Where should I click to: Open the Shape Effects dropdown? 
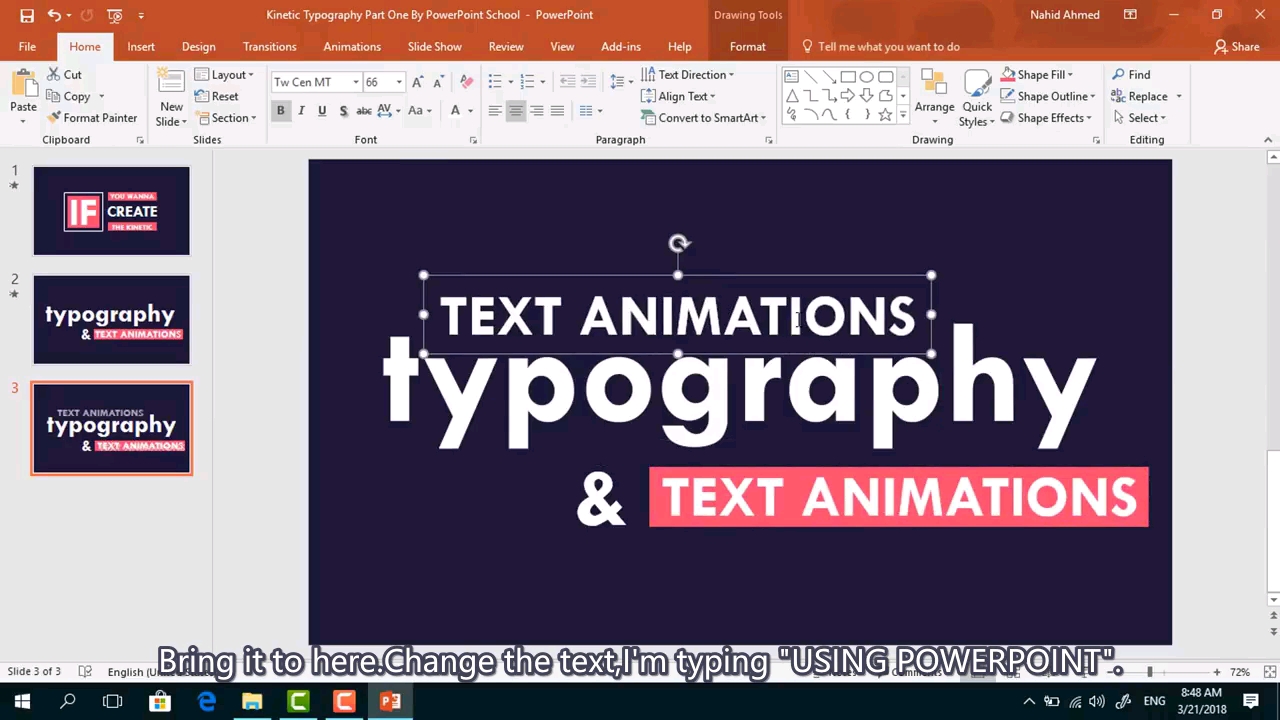[x=1046, y=118]
